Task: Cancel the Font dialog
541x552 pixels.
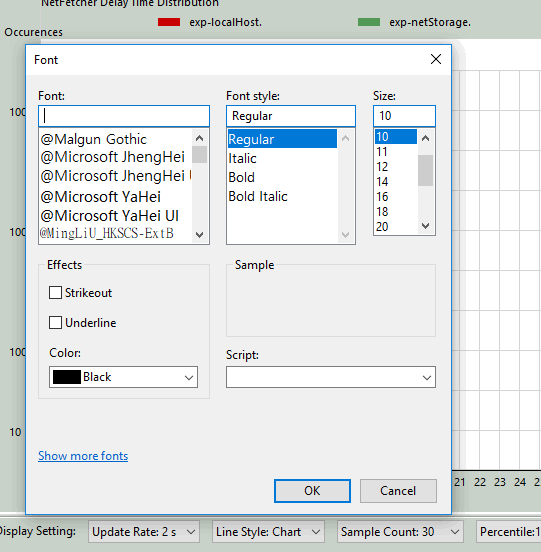Action: click(x=398, y=491)
